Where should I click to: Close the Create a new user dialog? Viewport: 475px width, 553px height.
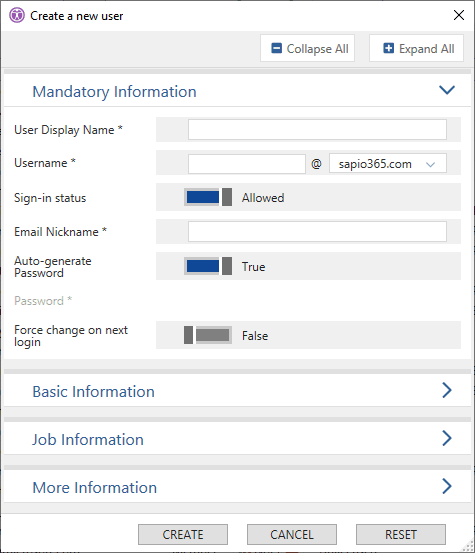click(x=459, y=15)
